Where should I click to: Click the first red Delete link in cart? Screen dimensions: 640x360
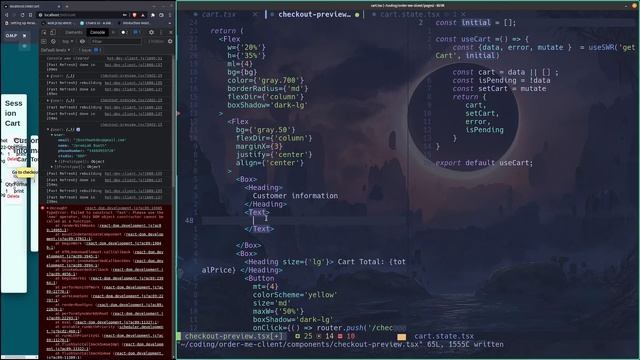coord(12,159)
